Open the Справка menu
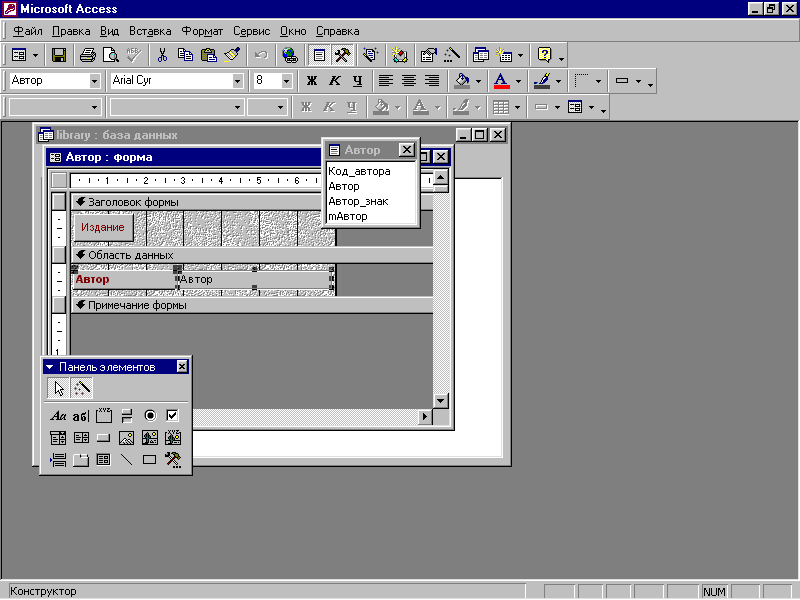Image resolution: width=800 pixels, height=600 pixels. [x=337, y=31]
